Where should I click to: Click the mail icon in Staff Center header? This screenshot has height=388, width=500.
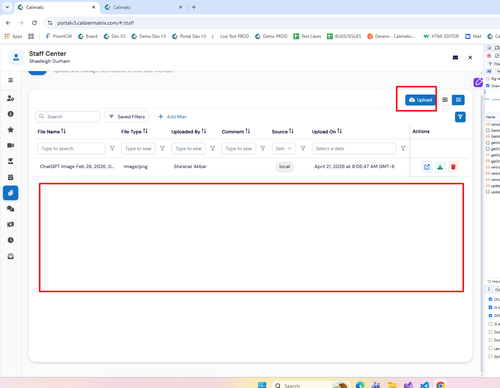pyautogui.click(x=455, y=58)
